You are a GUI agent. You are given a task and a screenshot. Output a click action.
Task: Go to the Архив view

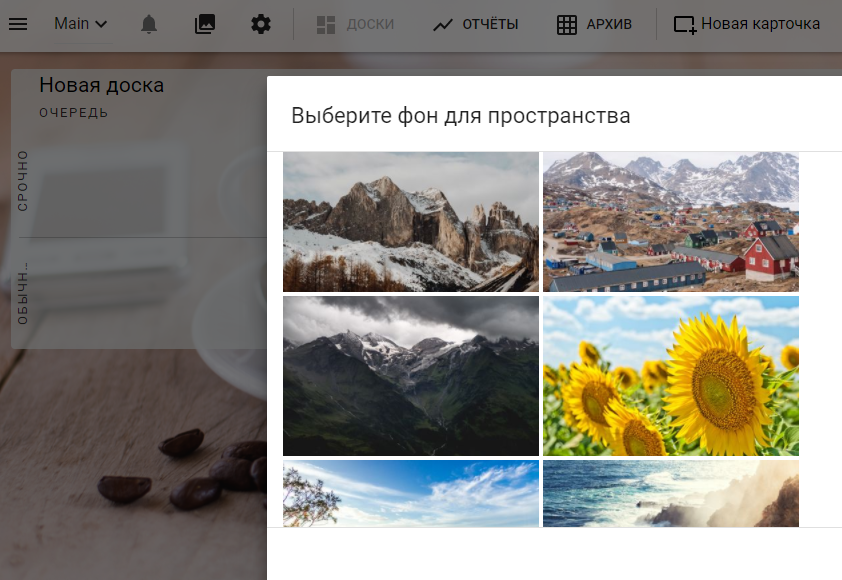[x=594, y=24]
